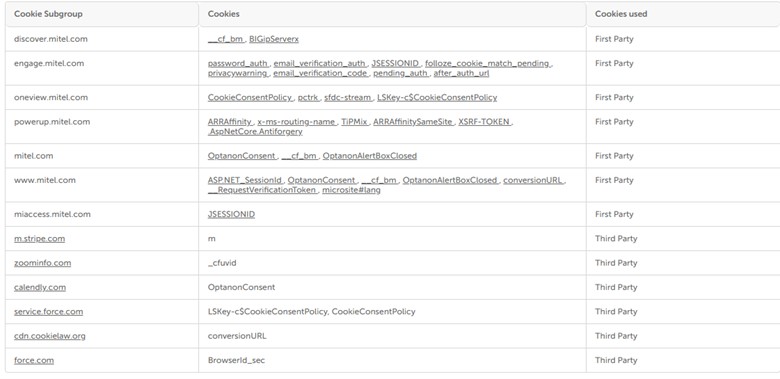This screenshot has height=379, width=780.
Task: Click __cf_bm link in mitel.com row
Action: click(299, 156)
